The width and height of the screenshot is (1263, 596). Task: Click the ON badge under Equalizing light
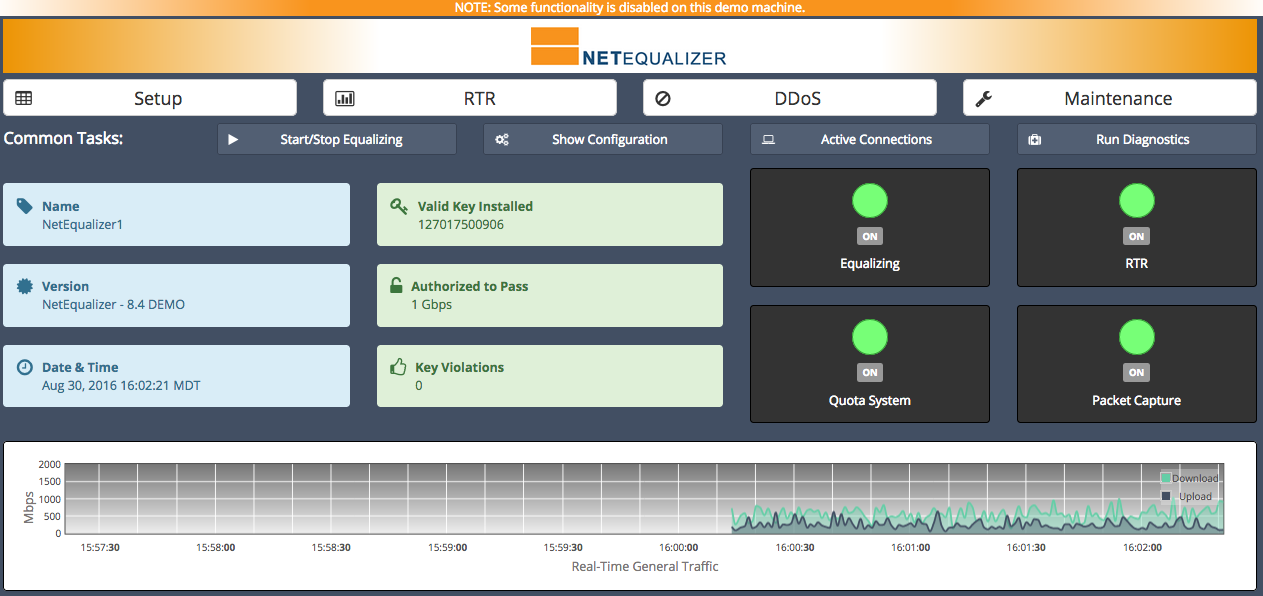click(x=870, y=237)
